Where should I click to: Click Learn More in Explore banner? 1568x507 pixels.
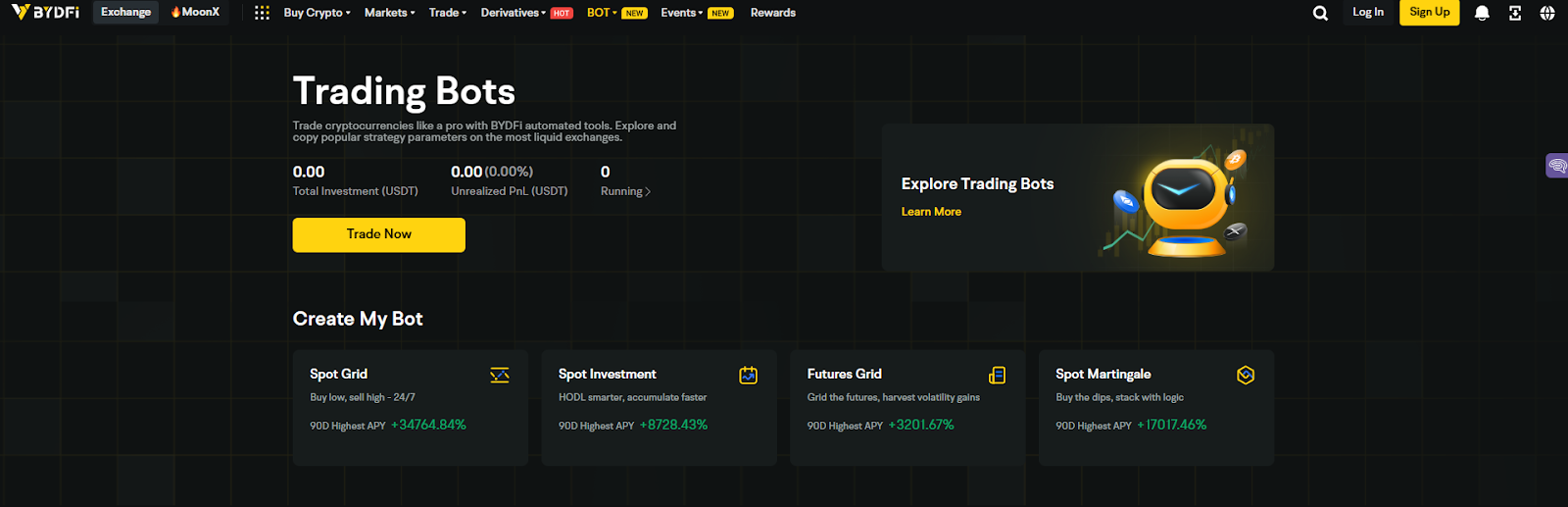point(931,212)
